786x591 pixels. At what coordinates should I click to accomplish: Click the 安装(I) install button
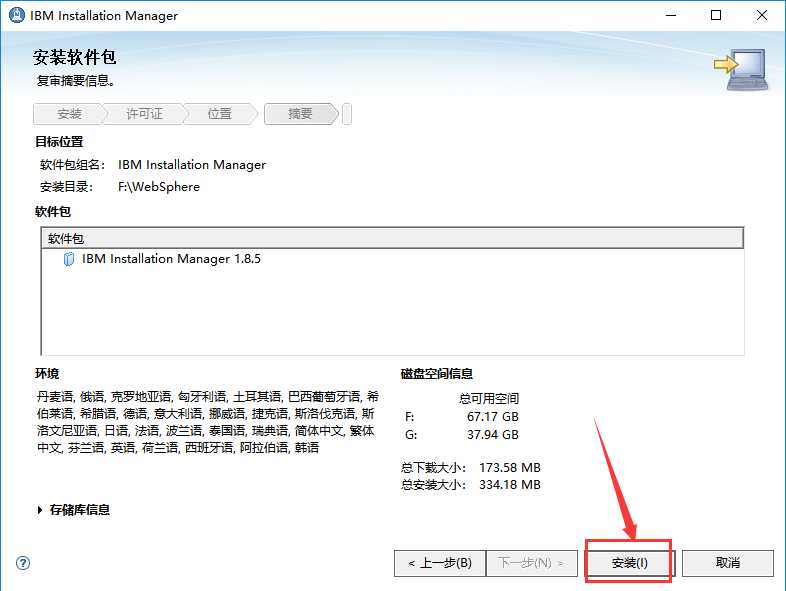[x=630, y=563]
